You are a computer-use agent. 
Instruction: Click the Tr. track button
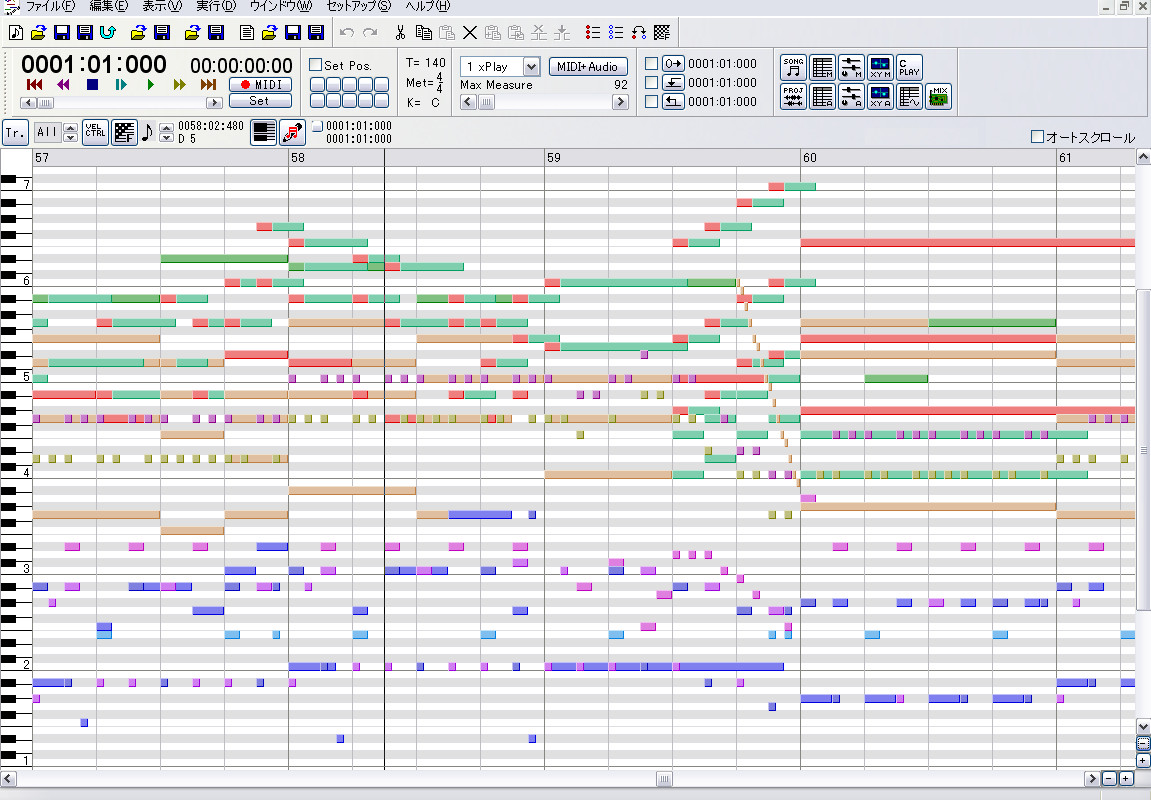tap(15, 132)
